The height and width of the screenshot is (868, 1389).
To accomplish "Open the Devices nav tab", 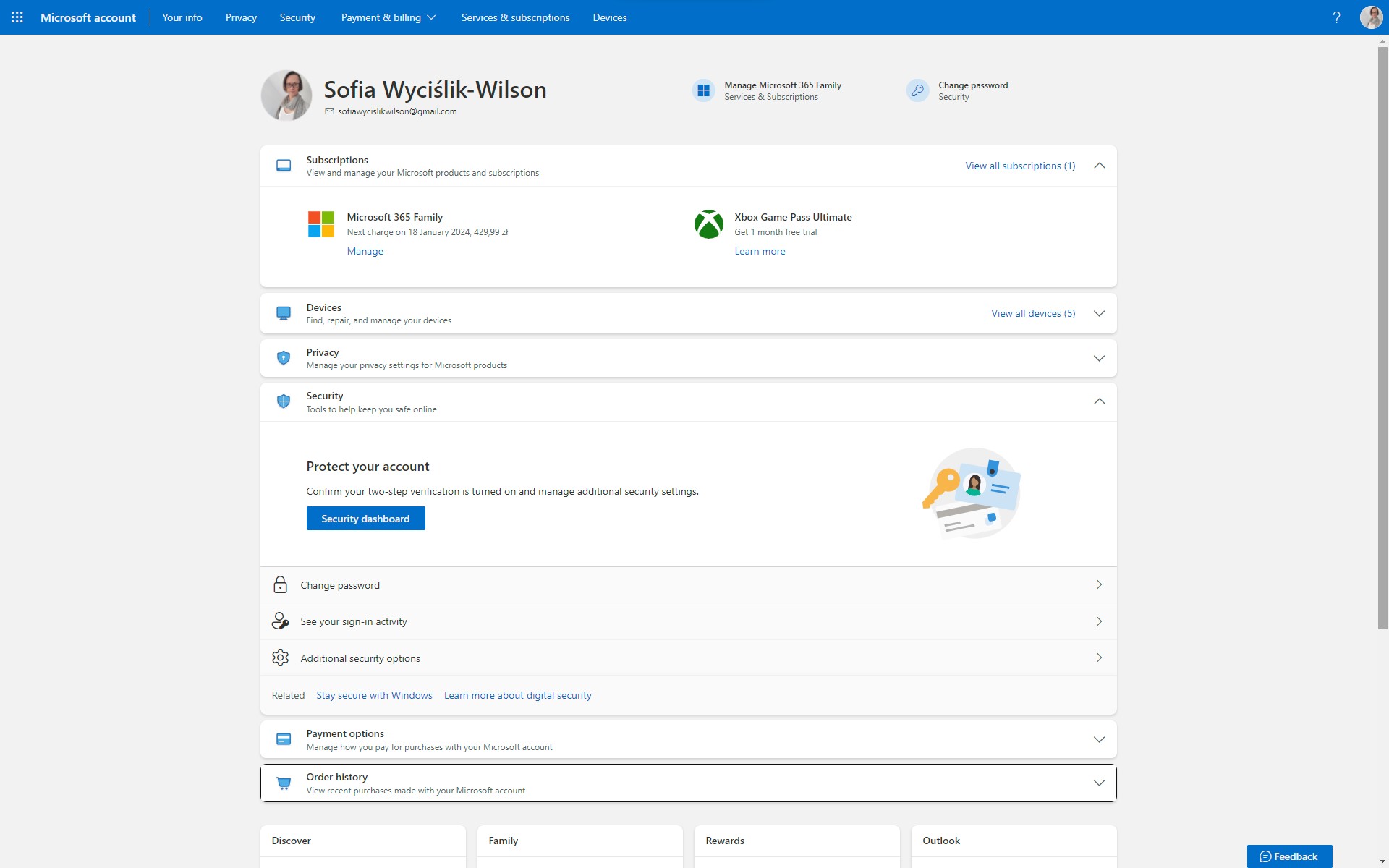I will (610, 17).
